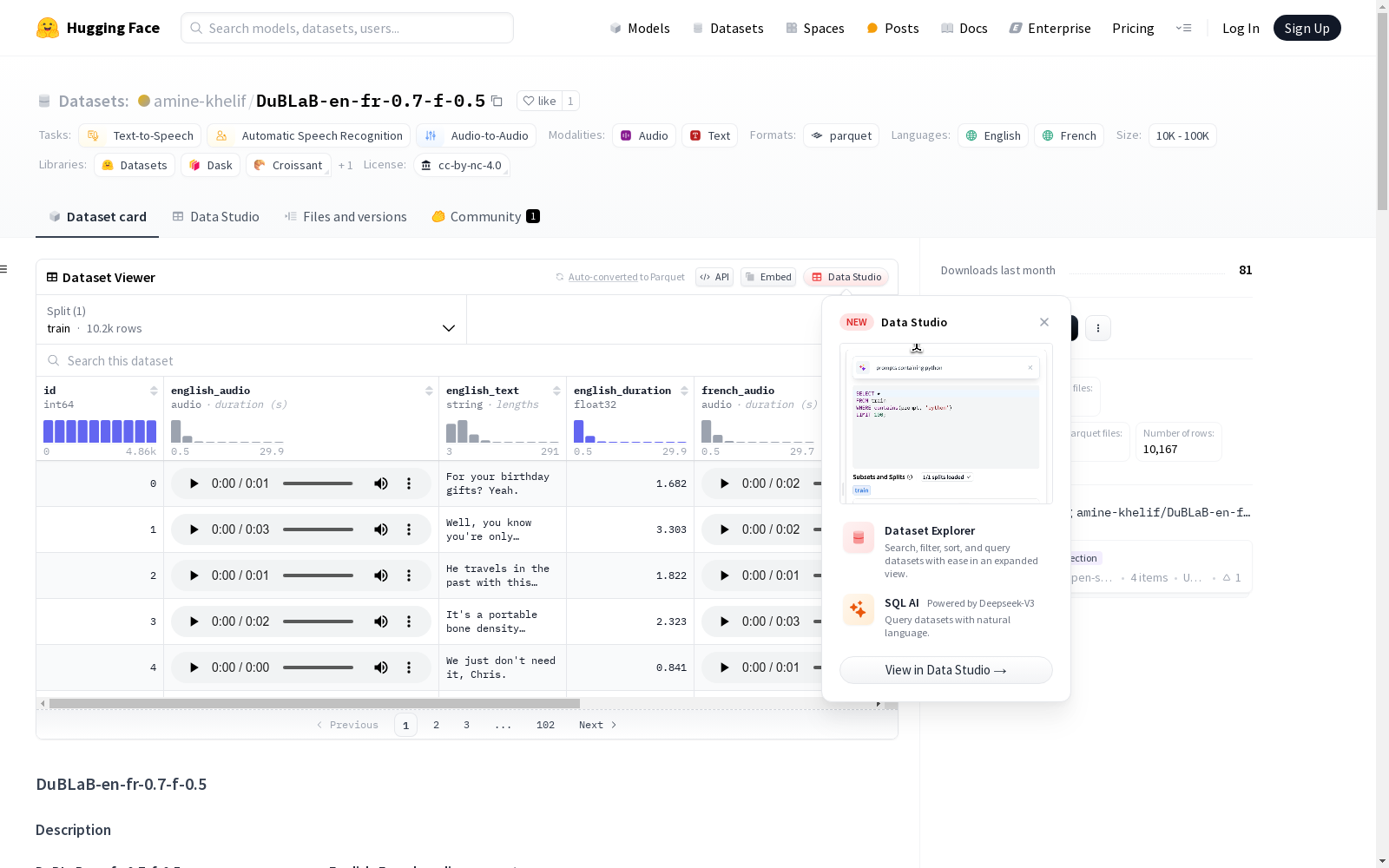1389x868 pixels.
Task: Open Models in the top navigation
Action: point(640,28)
